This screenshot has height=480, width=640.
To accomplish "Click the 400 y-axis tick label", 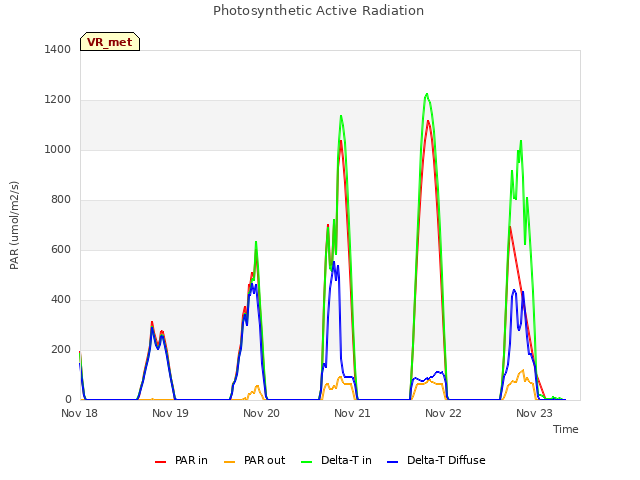I will point(61,300).
